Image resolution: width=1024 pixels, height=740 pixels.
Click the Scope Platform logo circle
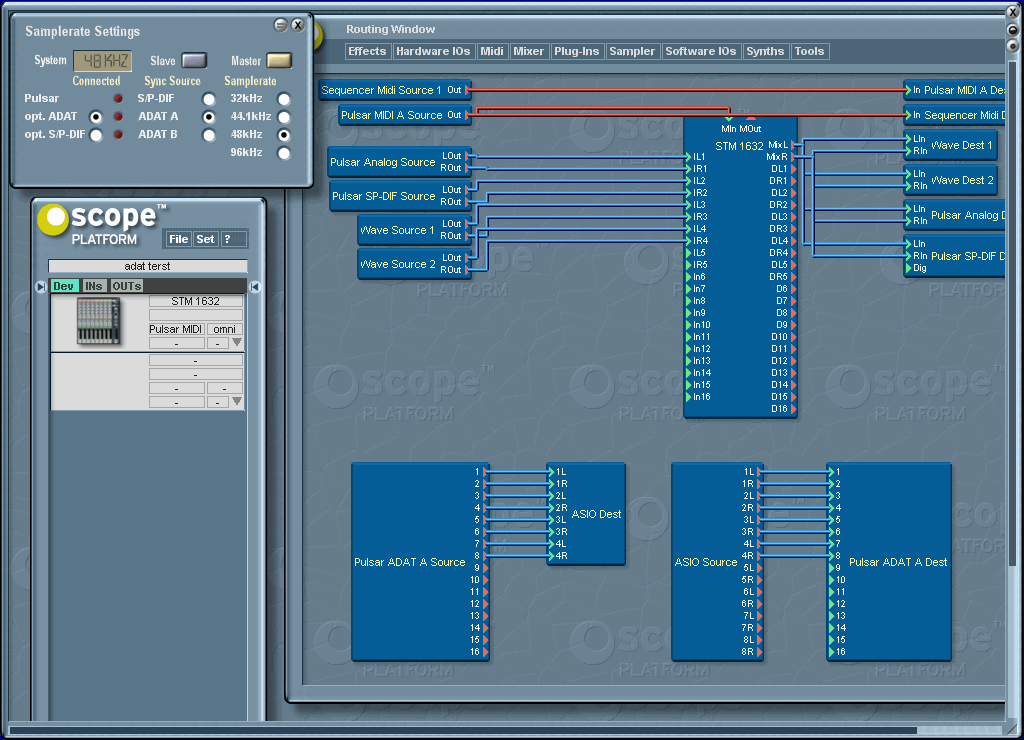(x=51, y=218)
